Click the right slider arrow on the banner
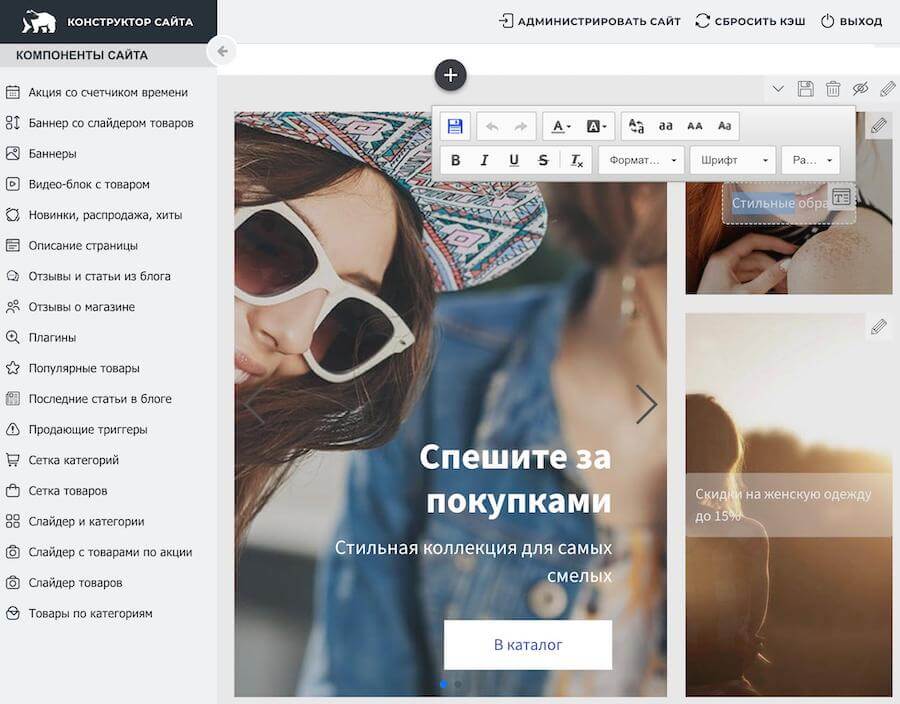 (x=647, y=404)
